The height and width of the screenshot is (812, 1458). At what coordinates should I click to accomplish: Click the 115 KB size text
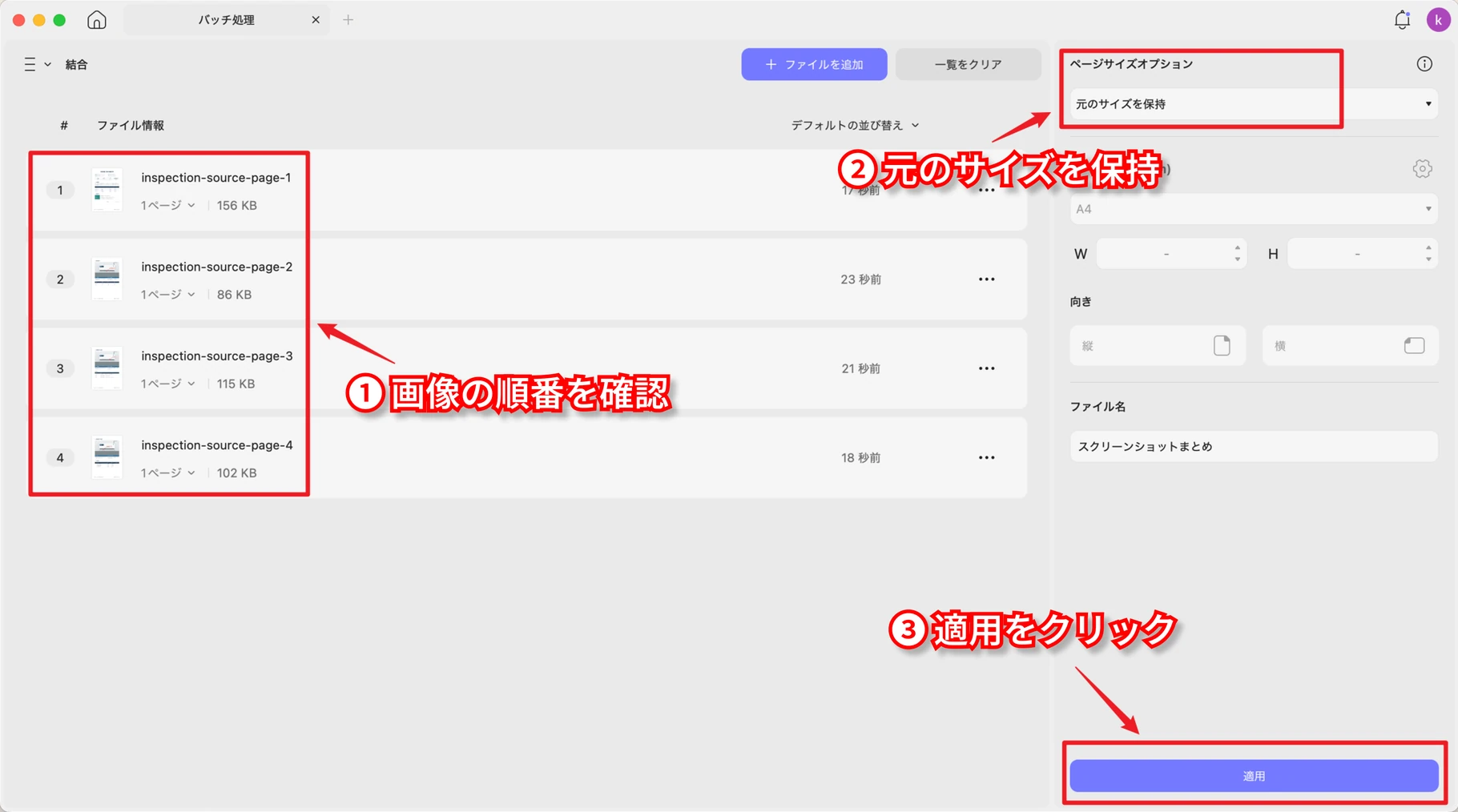tap(236, 384)
